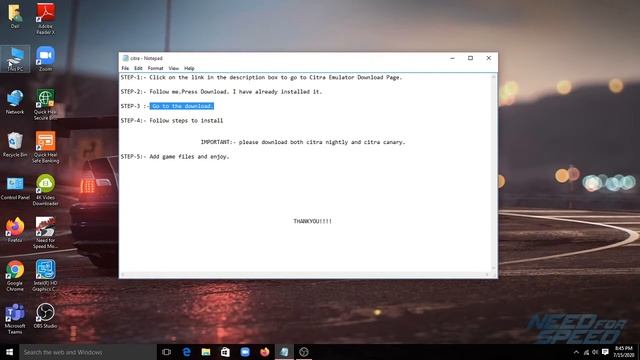This screenshot has height=360, width=640.
Task: Launch OBS Studio desktop shortcut
Action: (x=45, y=316)
